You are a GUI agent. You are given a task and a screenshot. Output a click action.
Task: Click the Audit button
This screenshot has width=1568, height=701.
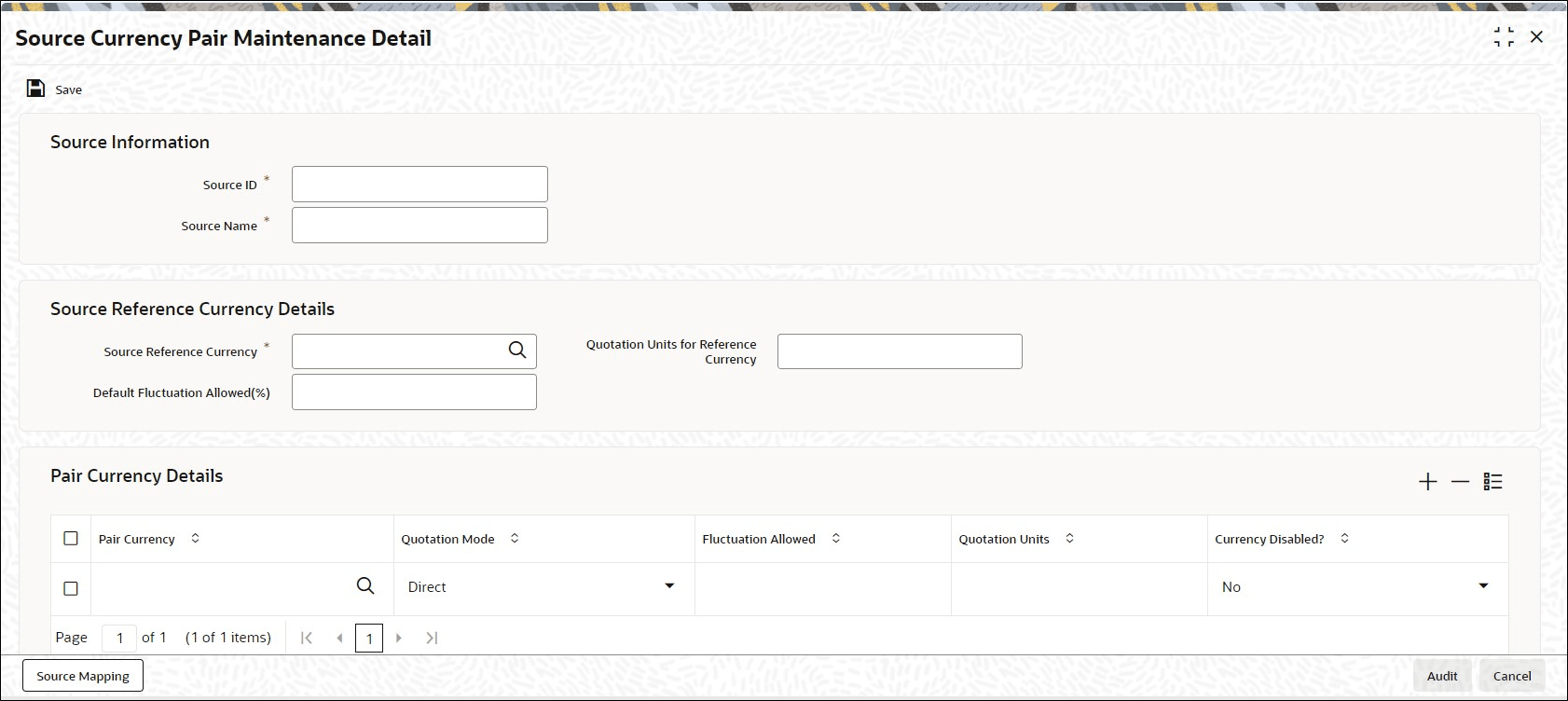point(1442,676)
